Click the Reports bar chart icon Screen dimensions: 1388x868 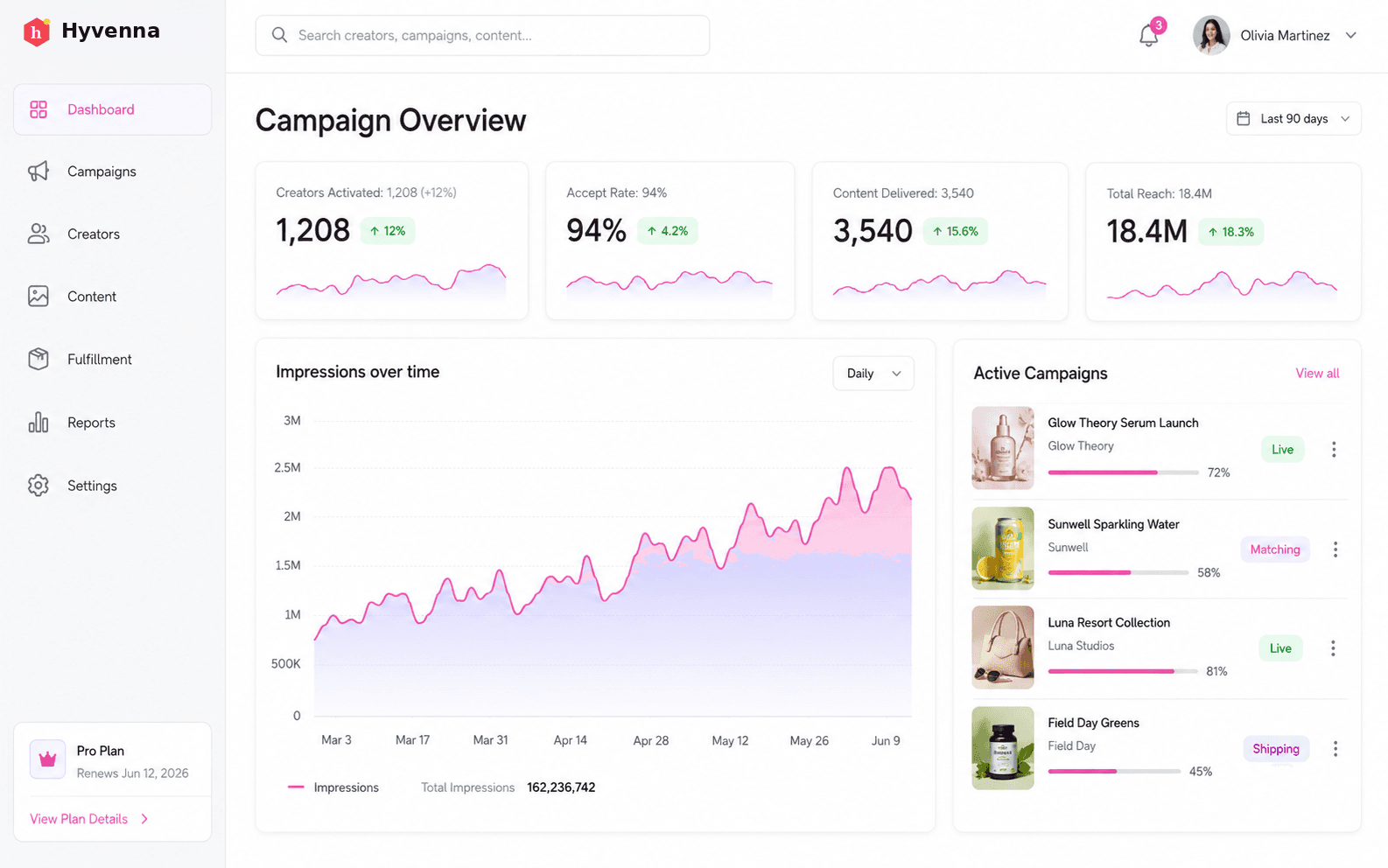(39, 423)
